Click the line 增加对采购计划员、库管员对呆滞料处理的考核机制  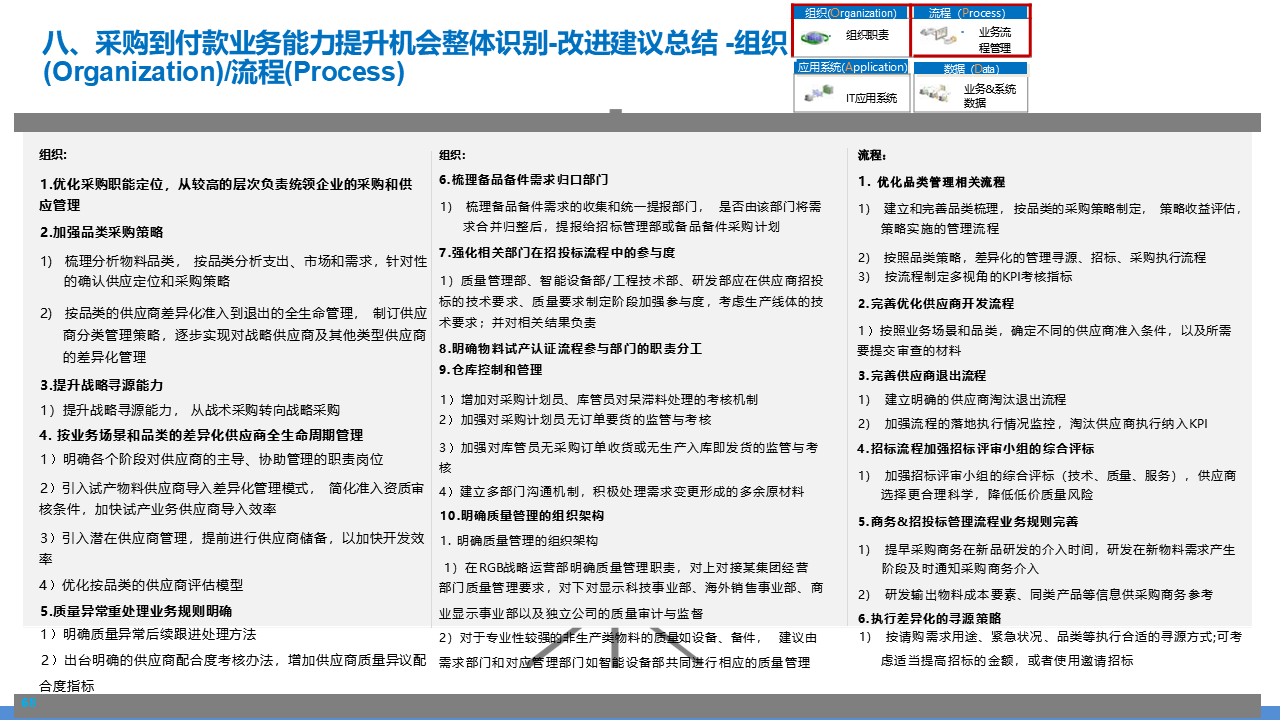[x=598, y=399]
